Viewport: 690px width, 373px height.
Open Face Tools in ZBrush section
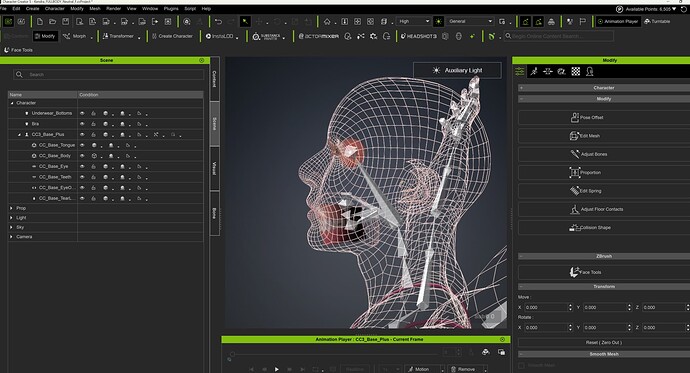click(x=604, y=272)
